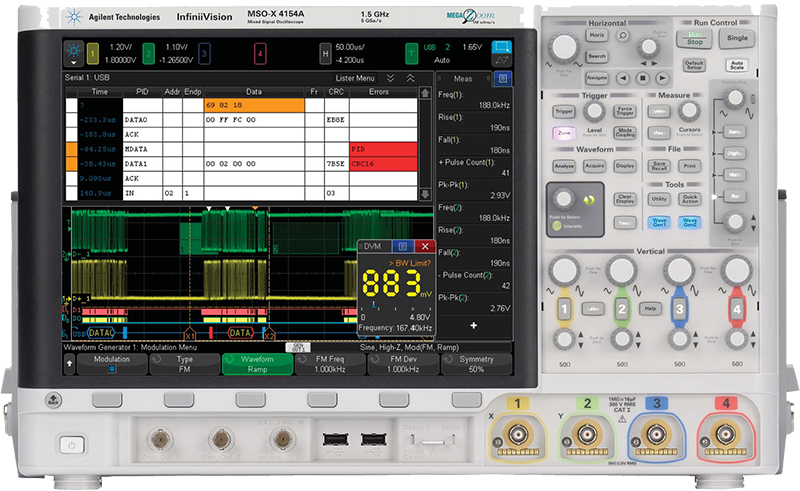Click the Quick Action key

(690, 199)
